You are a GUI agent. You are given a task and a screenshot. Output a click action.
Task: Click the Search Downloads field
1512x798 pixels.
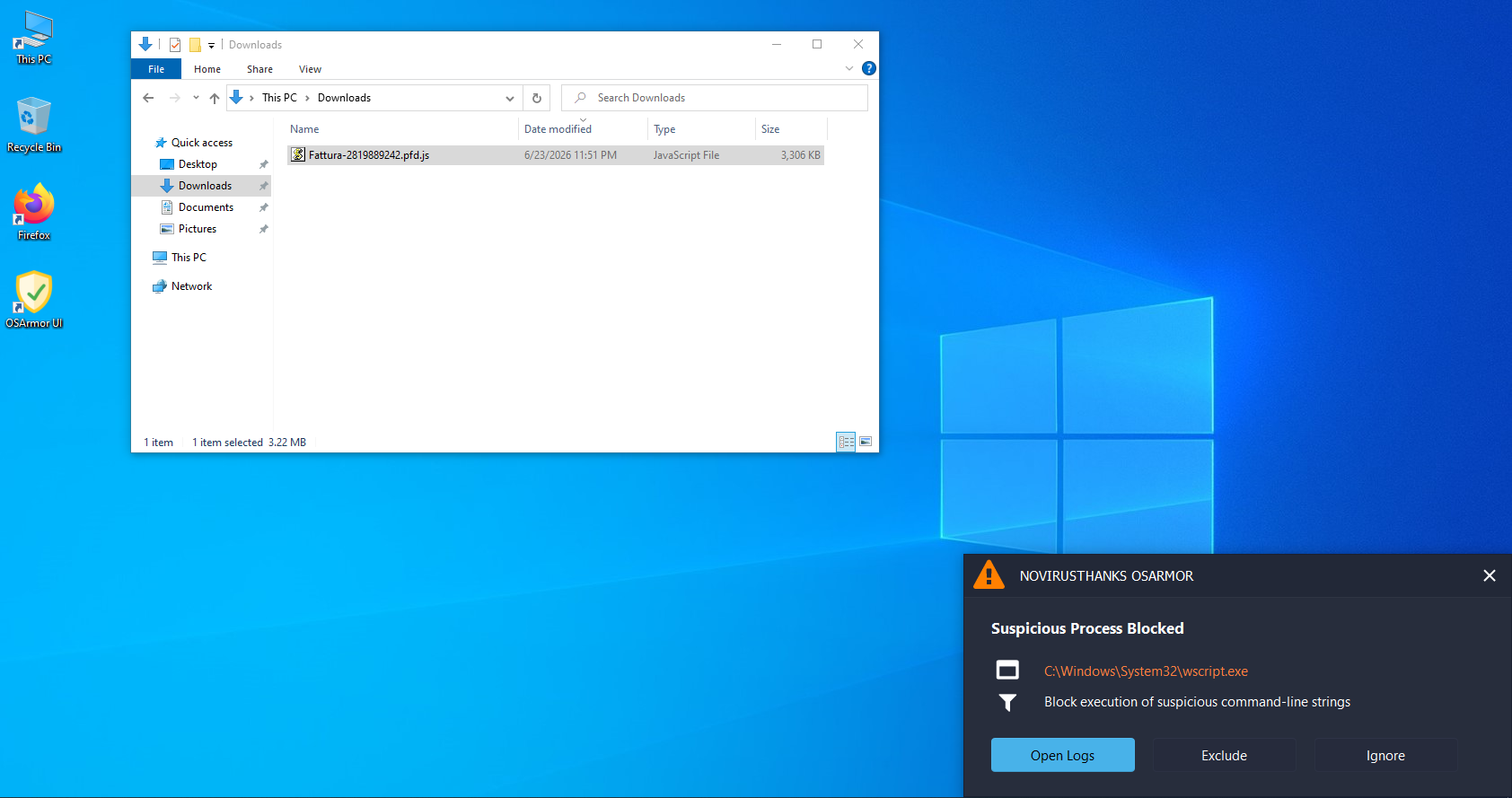[x=715, y=98]
